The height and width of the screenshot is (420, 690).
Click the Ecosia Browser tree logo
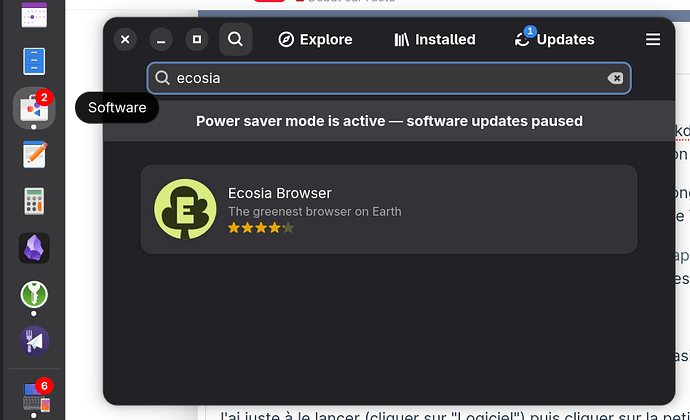185,209
